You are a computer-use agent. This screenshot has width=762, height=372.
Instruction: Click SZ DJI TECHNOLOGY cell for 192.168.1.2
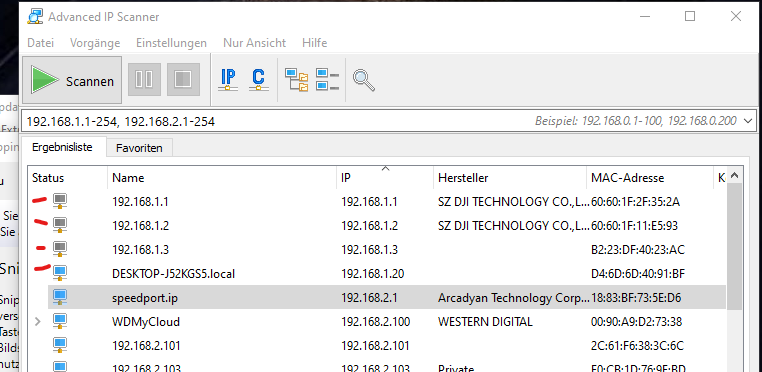pos(514,226)
